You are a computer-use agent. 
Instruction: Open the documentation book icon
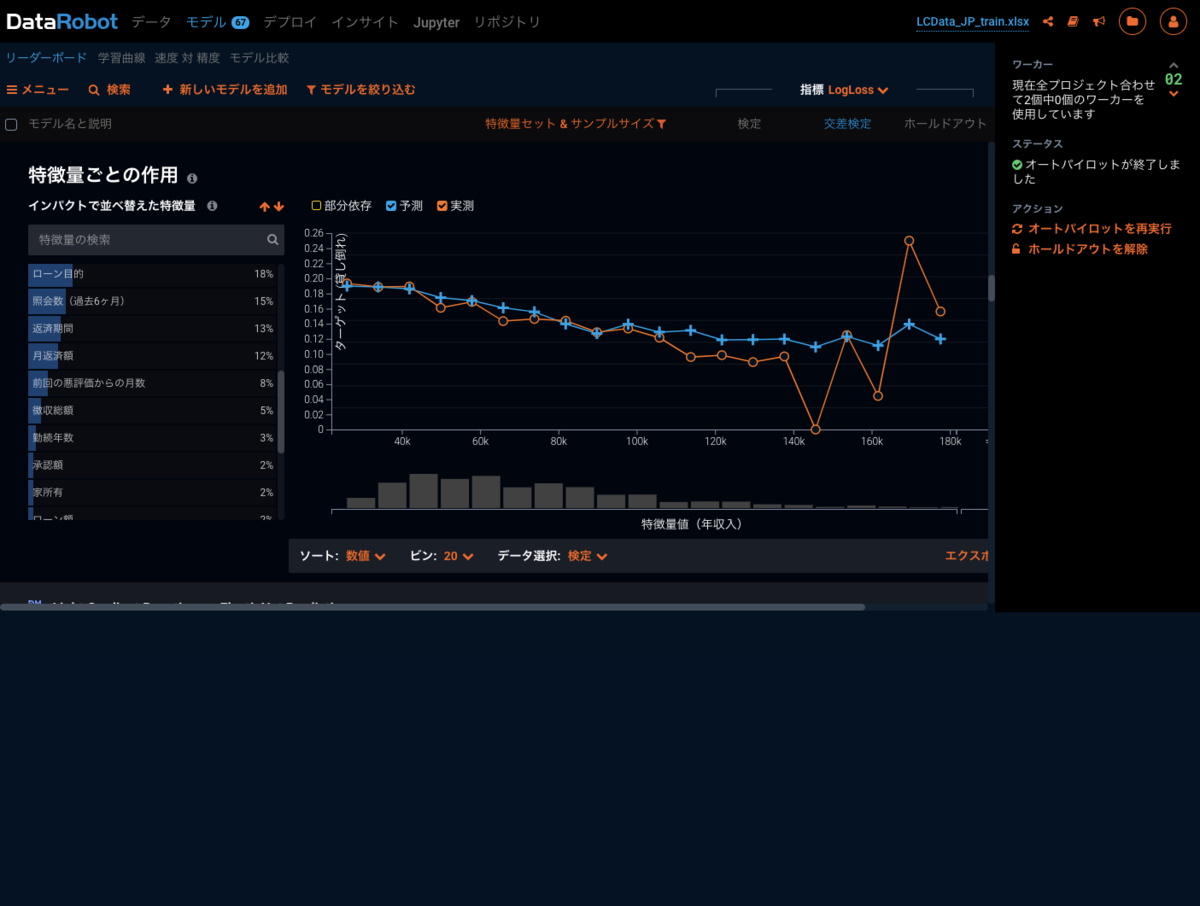(1073, 21)
